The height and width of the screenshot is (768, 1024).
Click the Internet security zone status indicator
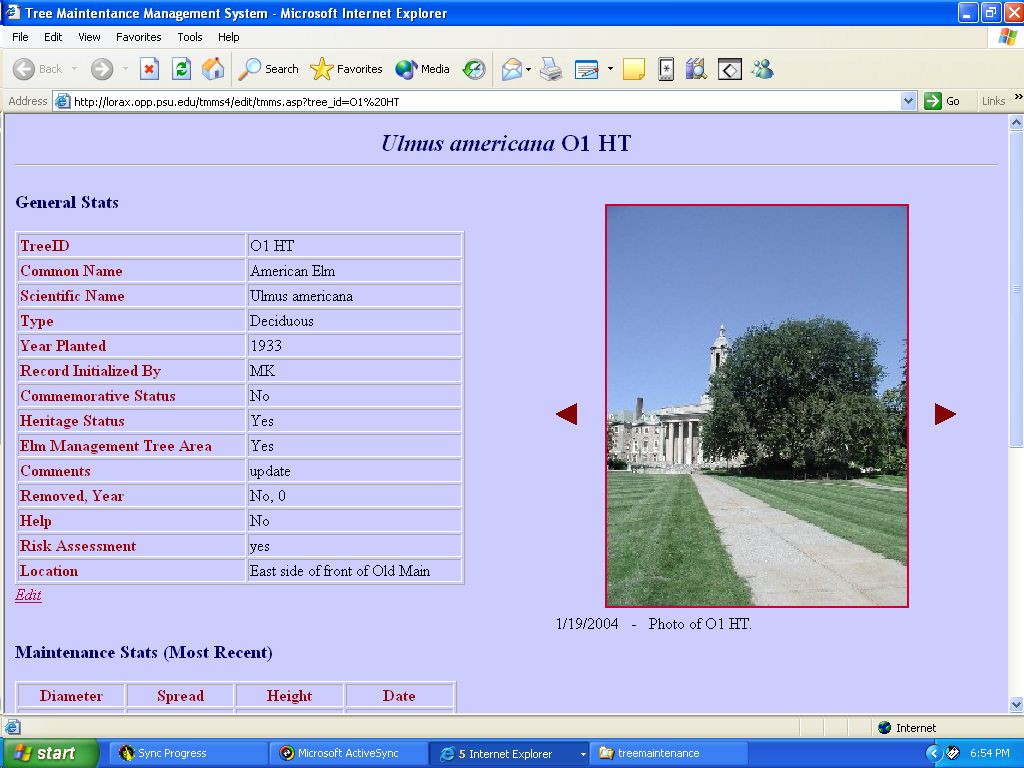tap(907, 728)
